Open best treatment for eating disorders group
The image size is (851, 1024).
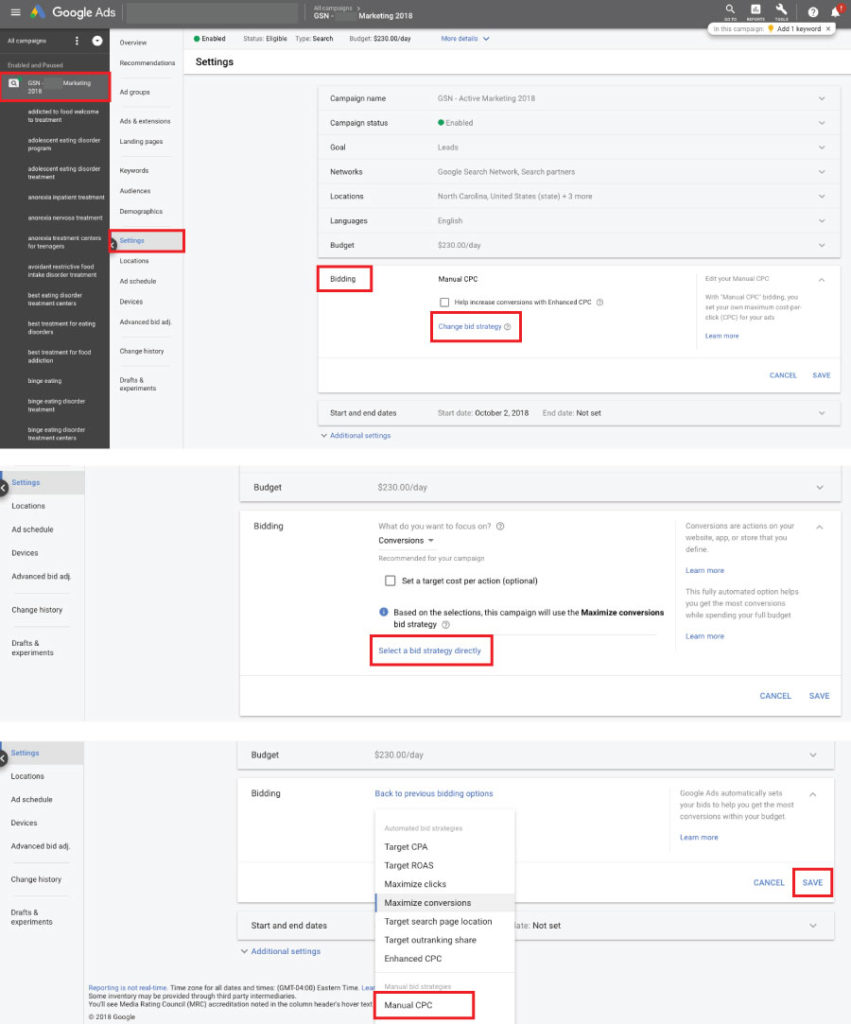click(61, 328)
